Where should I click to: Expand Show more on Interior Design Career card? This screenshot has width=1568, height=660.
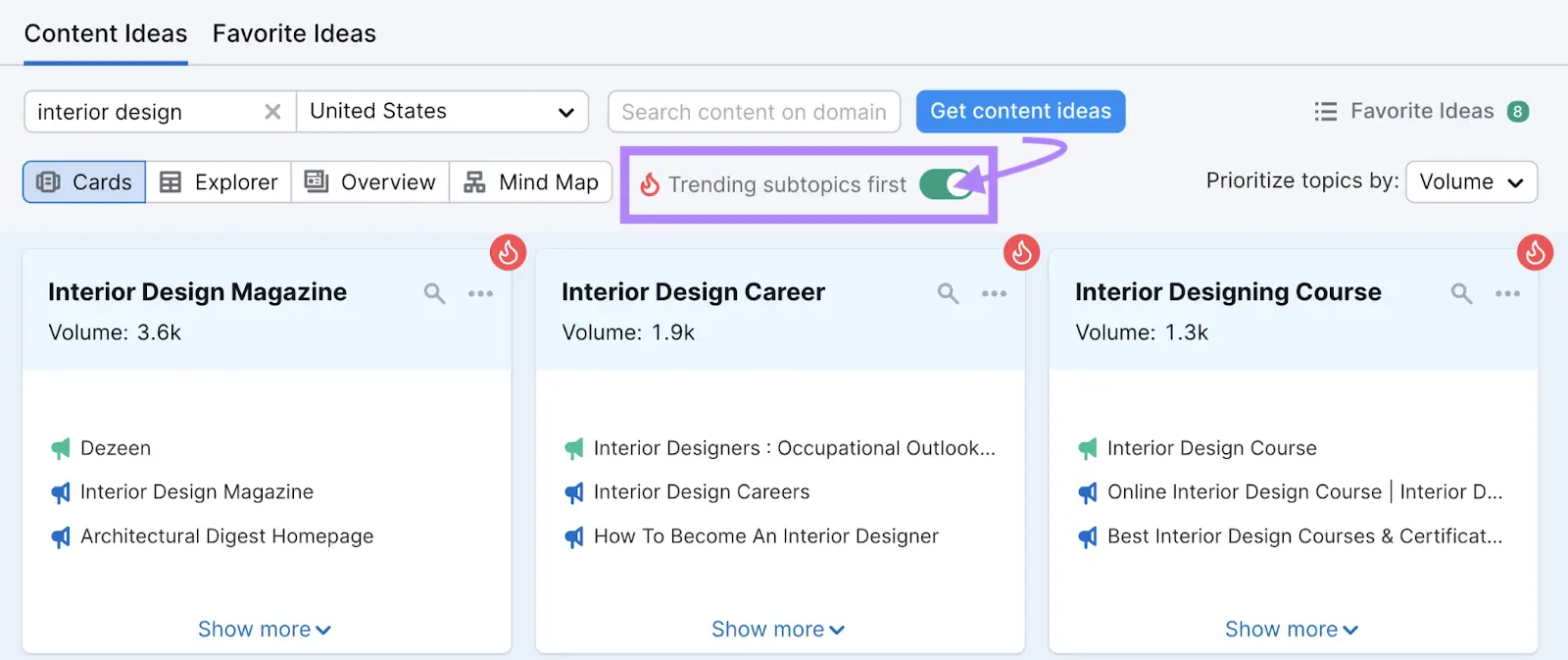tap(777, 630)
